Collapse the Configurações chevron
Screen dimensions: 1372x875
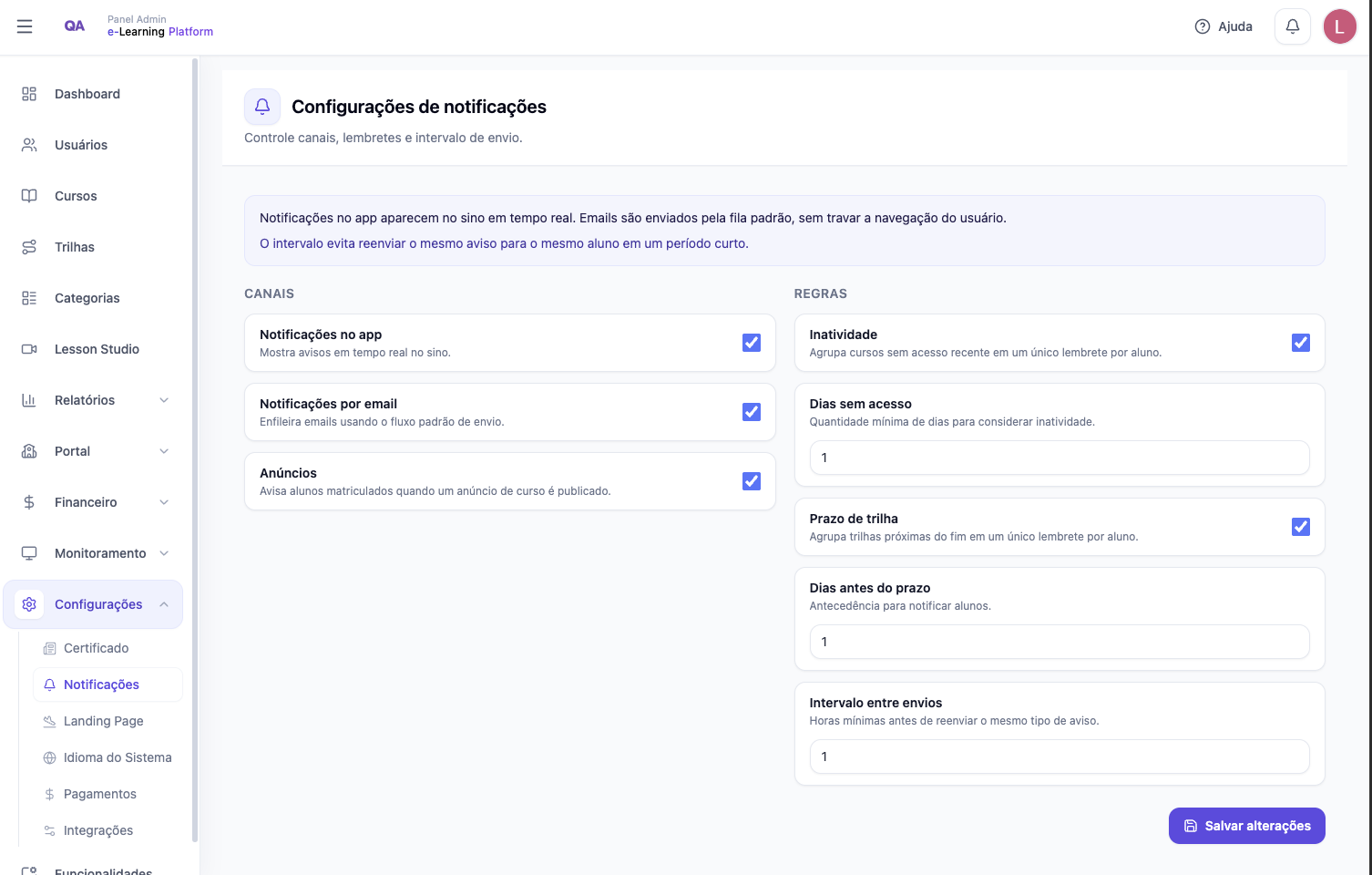(164, 604)
